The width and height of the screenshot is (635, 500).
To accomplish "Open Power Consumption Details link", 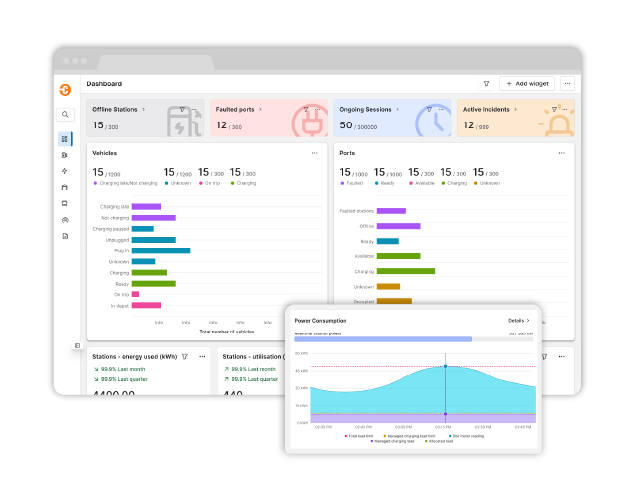I will point(518,320).
